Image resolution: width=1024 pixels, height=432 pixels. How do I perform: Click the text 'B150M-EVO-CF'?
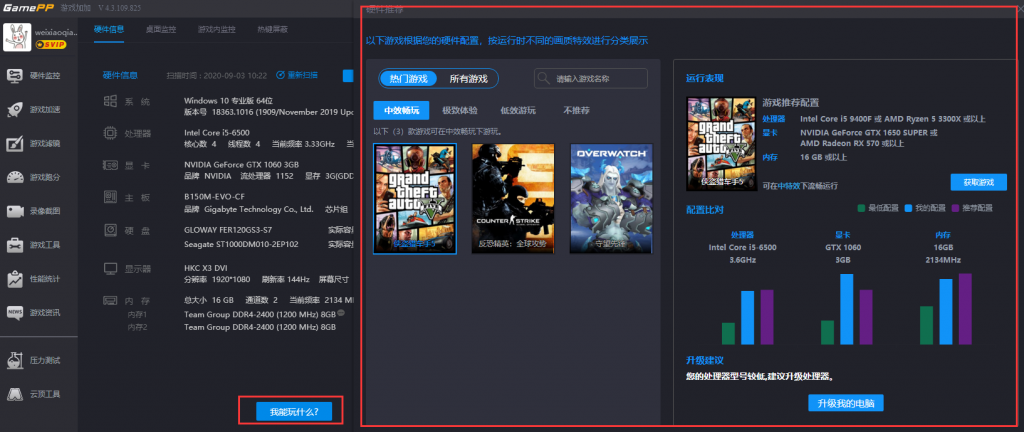(x=213, y=197)
